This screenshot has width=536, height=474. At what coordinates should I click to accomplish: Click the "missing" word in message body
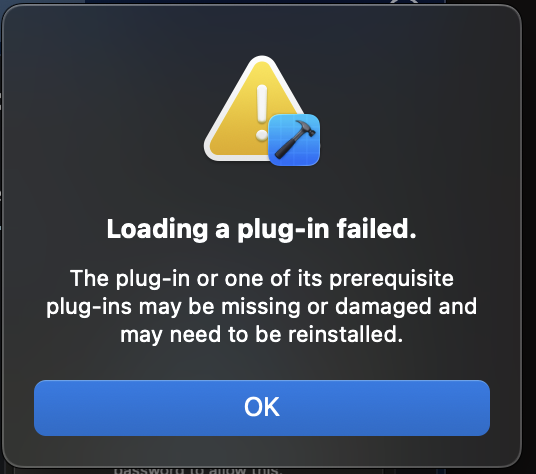[x=260, y=307]
